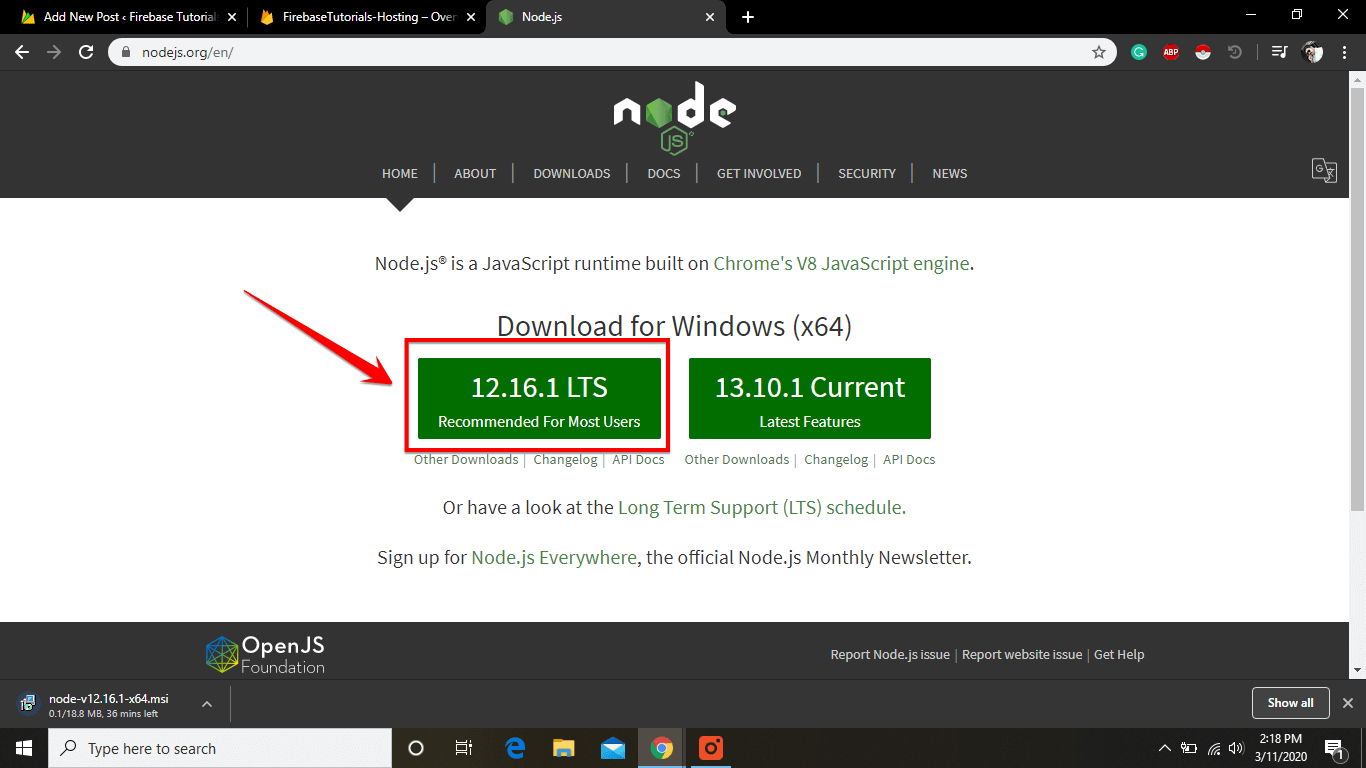Open the Grammarly extension icon

[x=1139, y=52]
